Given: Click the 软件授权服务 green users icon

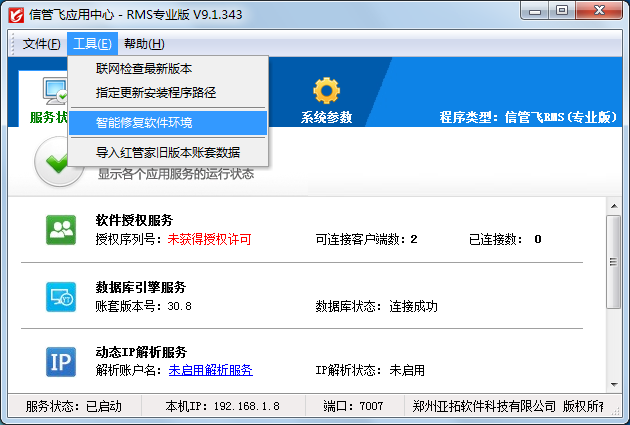Looking at the screenshot, I should 61,230.
